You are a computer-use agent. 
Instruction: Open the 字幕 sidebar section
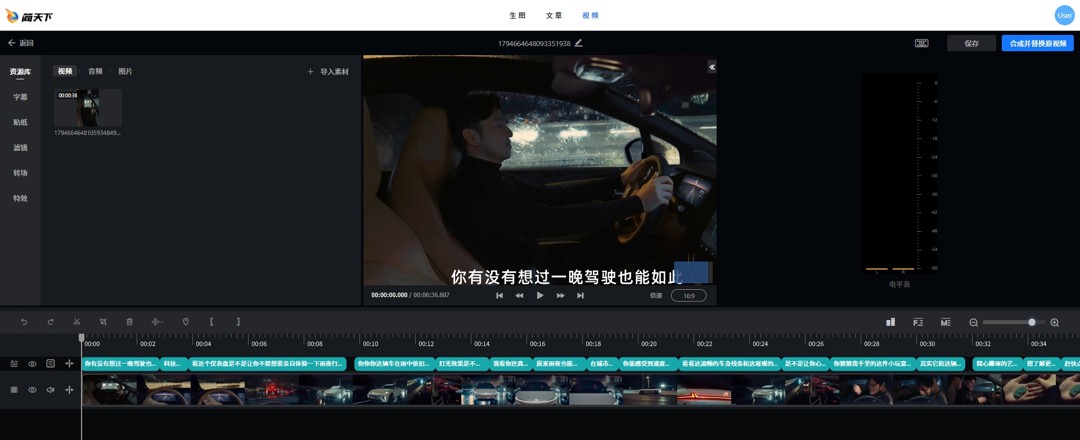point(20,97)
